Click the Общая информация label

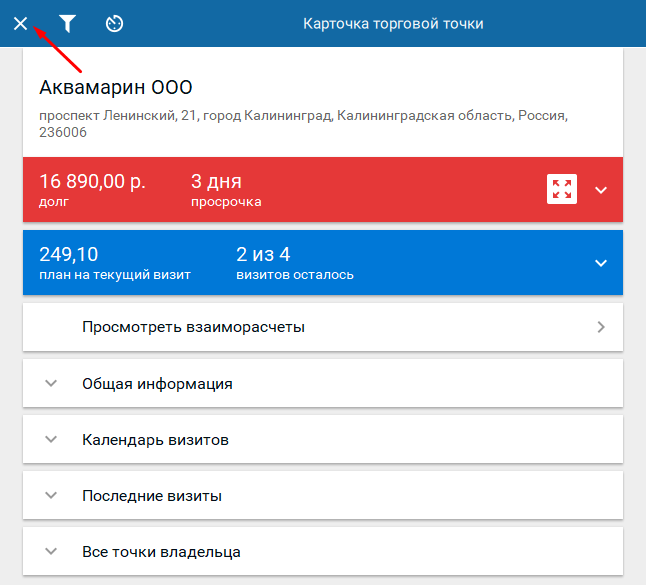(157, 384)
